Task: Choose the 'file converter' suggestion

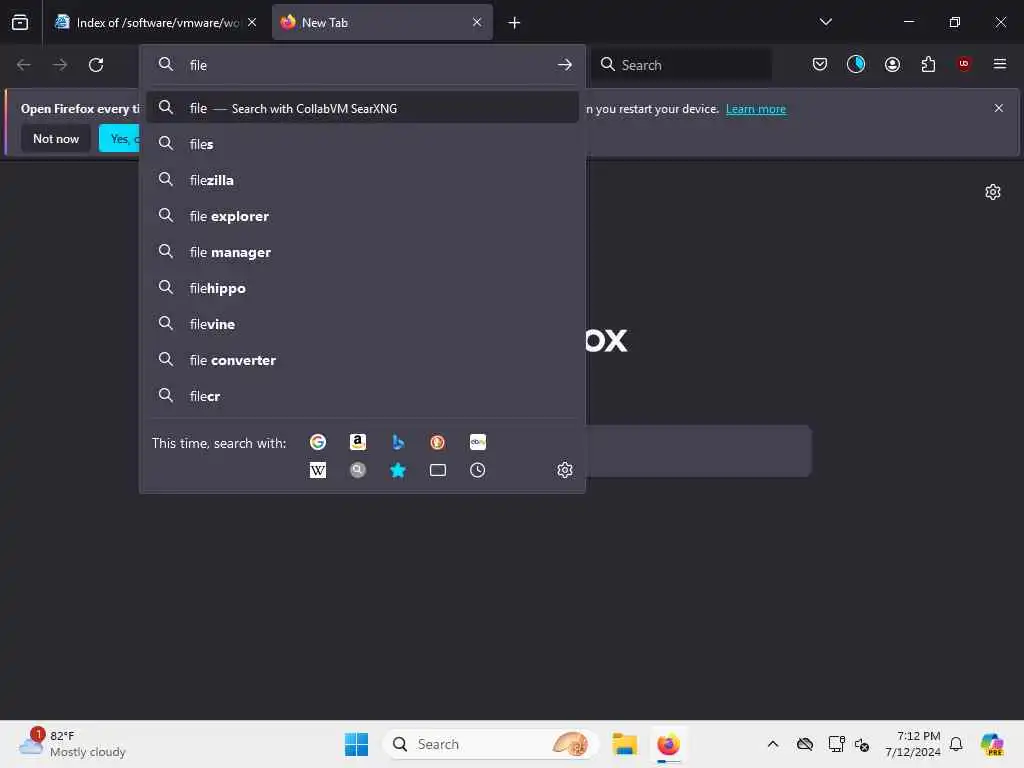Action: point(362,360)
